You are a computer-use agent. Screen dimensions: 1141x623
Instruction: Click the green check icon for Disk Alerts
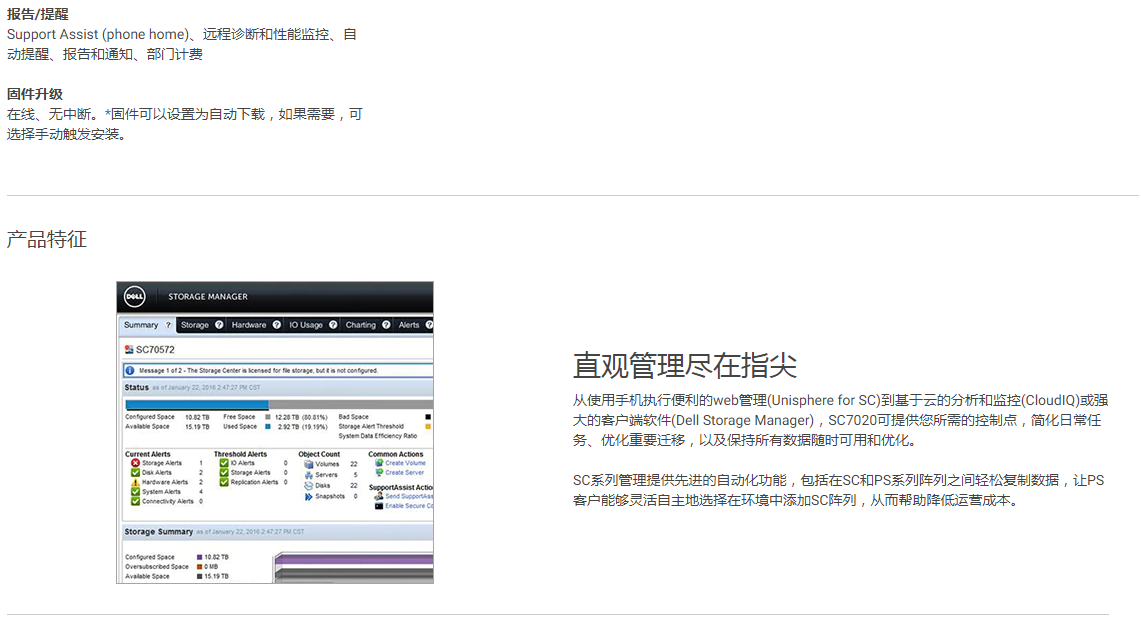pyautogui.click(x=135, y=472)
